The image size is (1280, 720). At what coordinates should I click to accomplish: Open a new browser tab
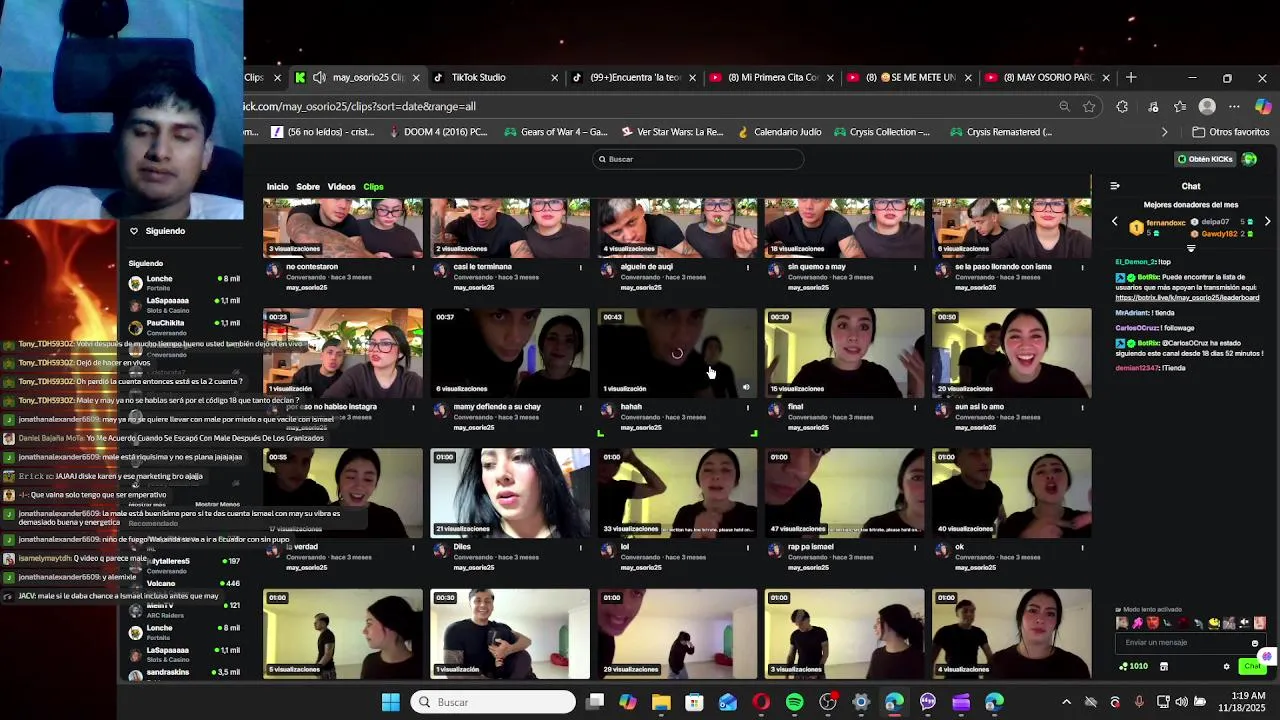[x=1131, y=77]
